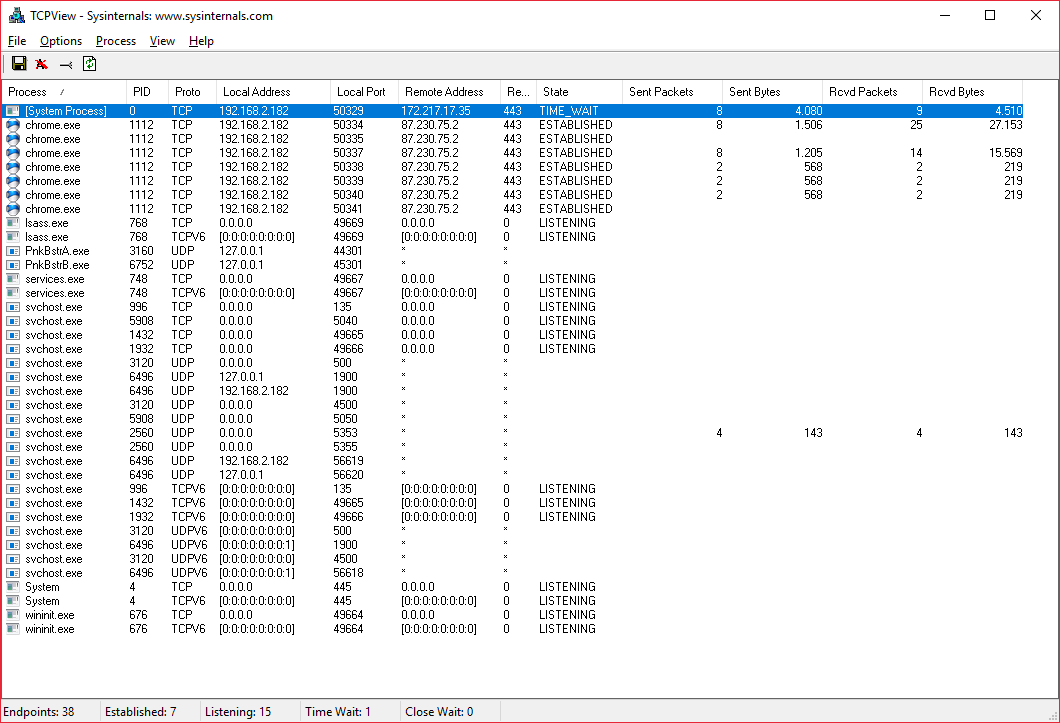The width and height of the screenshot is (1060, 723).
Task: Click the TIME_WAIT state cell
Action: coord(569,111)
